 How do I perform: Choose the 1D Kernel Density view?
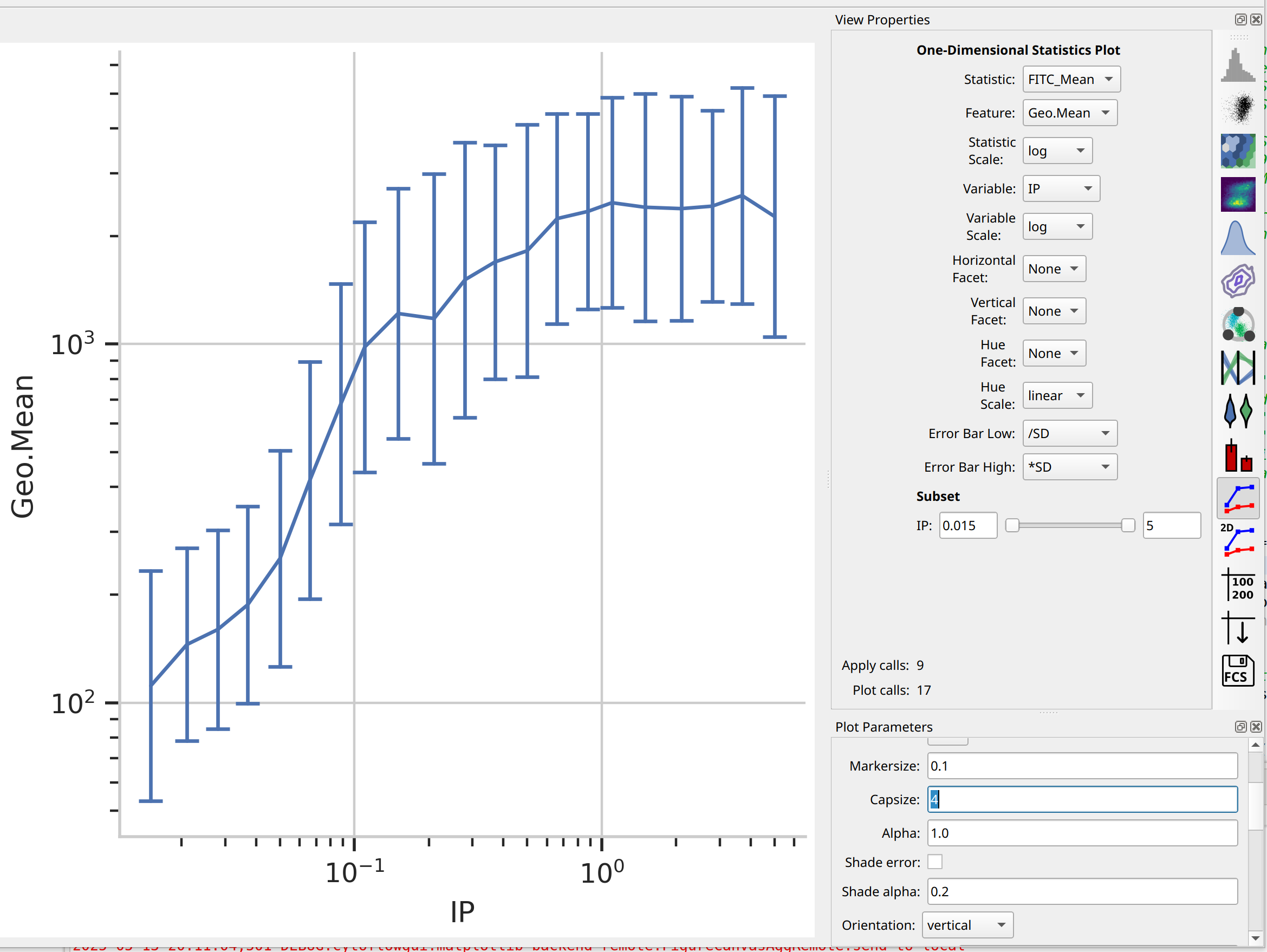1237,238
